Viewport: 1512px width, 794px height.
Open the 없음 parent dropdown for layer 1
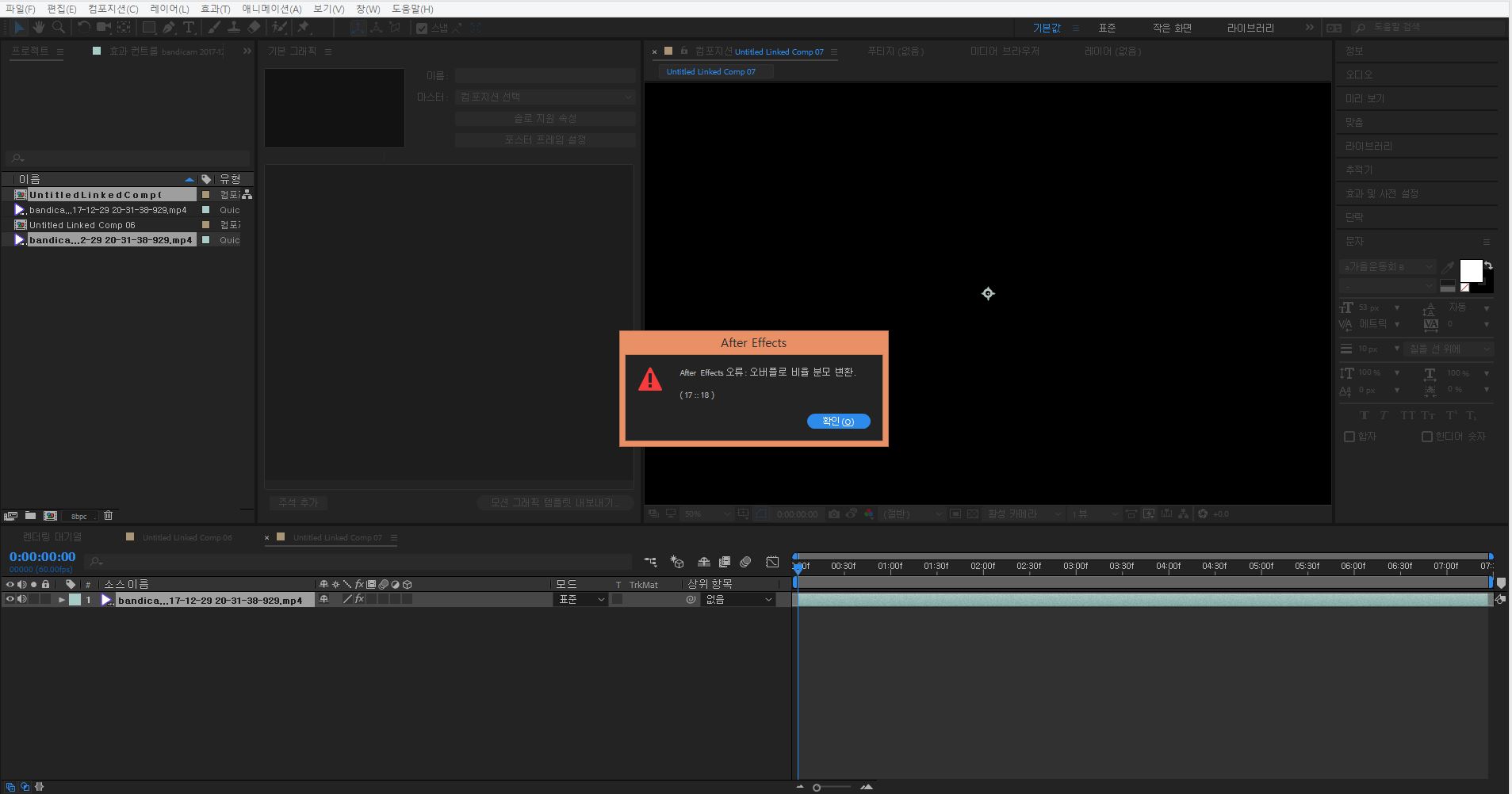pyautogui.click(x=739, y=600)
